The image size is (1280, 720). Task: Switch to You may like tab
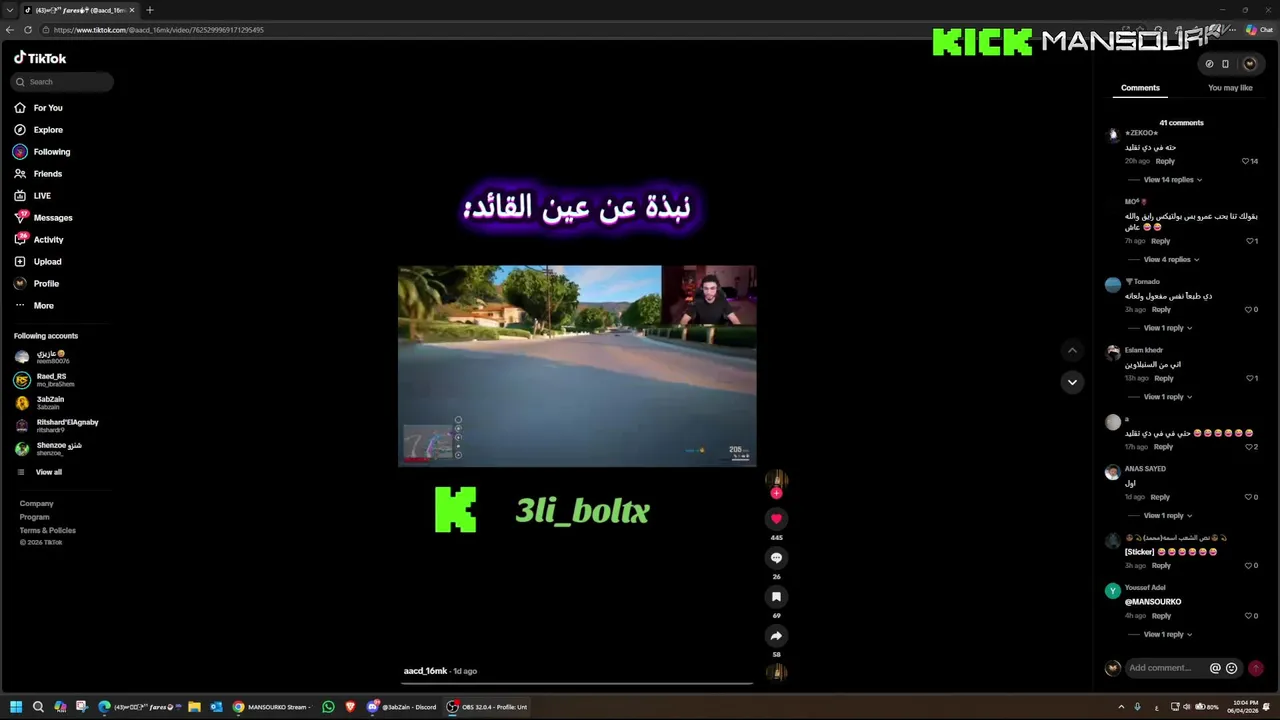pos(1230,88)
